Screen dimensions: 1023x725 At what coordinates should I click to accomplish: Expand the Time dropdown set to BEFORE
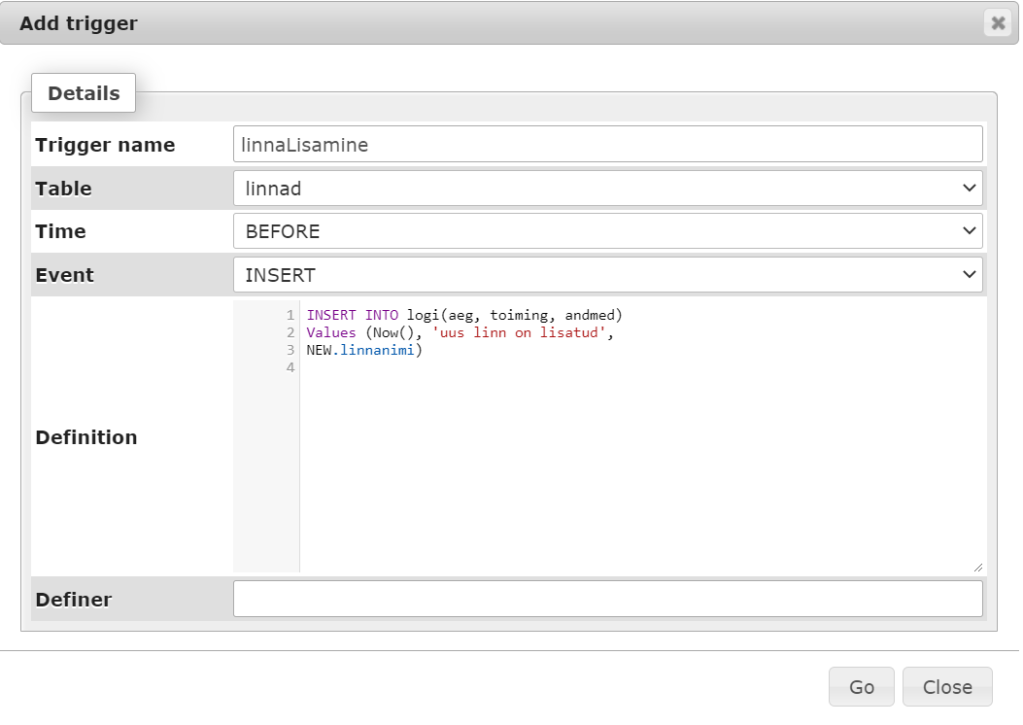pos(607,231)
